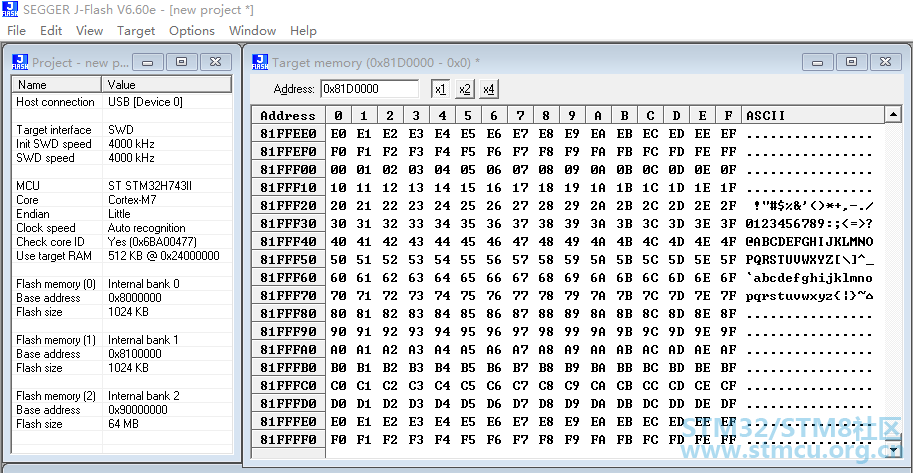The width and height of the screenshot is (913, 473).
Task: Click byte 00 in row 81FFF00
Action: 338,170
